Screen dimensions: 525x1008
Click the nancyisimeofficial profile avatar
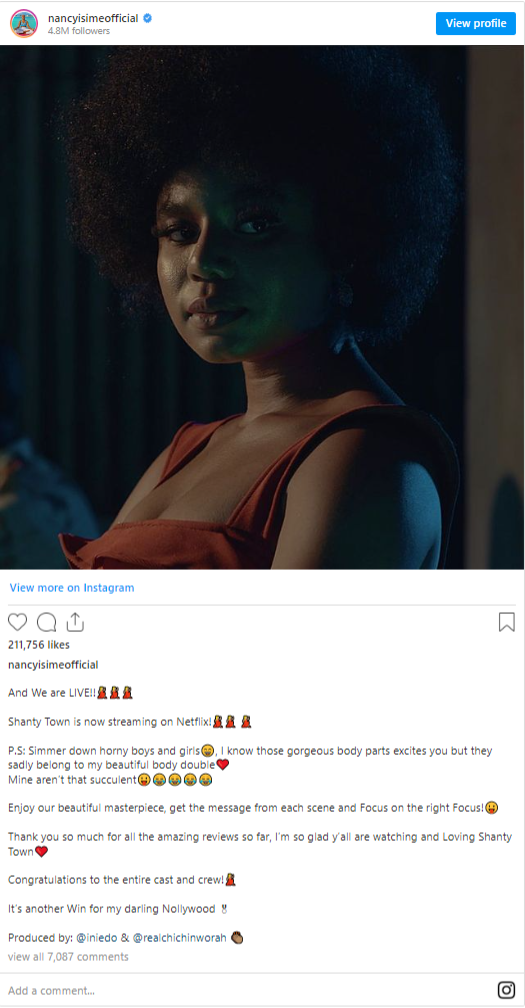point(24,24)
